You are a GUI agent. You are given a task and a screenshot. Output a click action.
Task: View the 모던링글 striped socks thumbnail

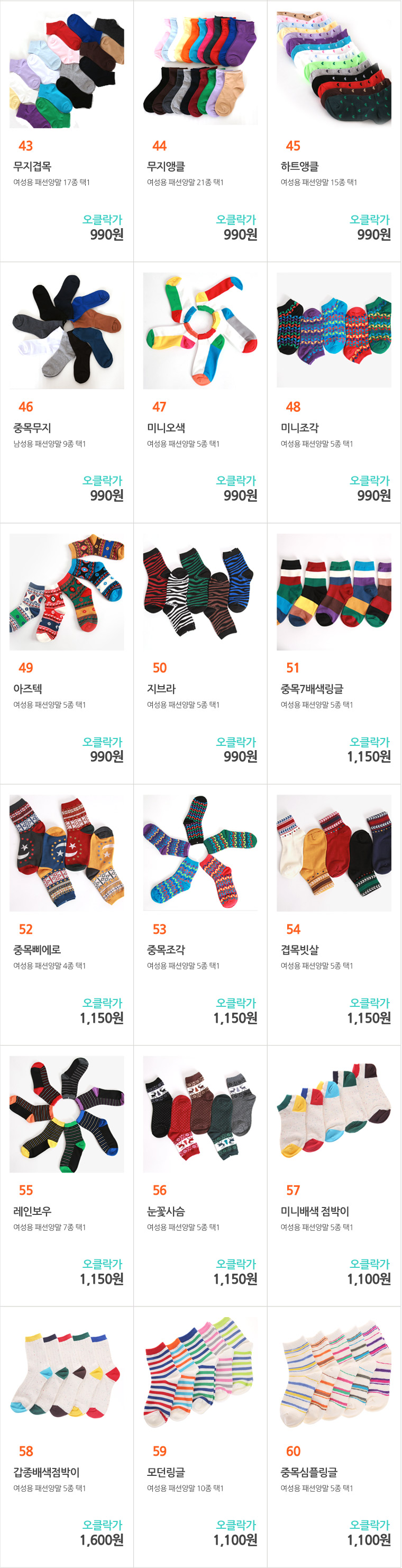[200, 1374]
